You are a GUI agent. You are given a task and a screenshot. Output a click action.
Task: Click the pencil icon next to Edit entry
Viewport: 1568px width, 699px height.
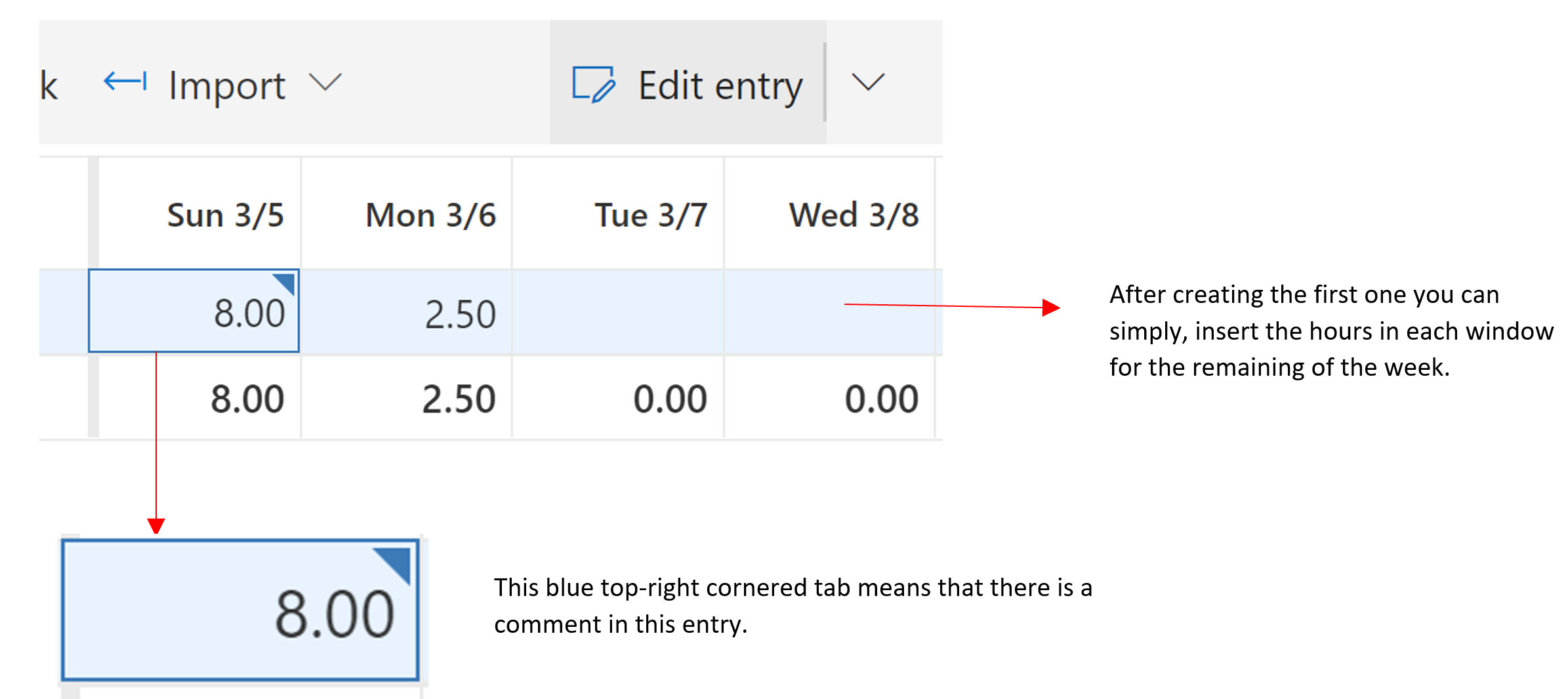[592, 83]
